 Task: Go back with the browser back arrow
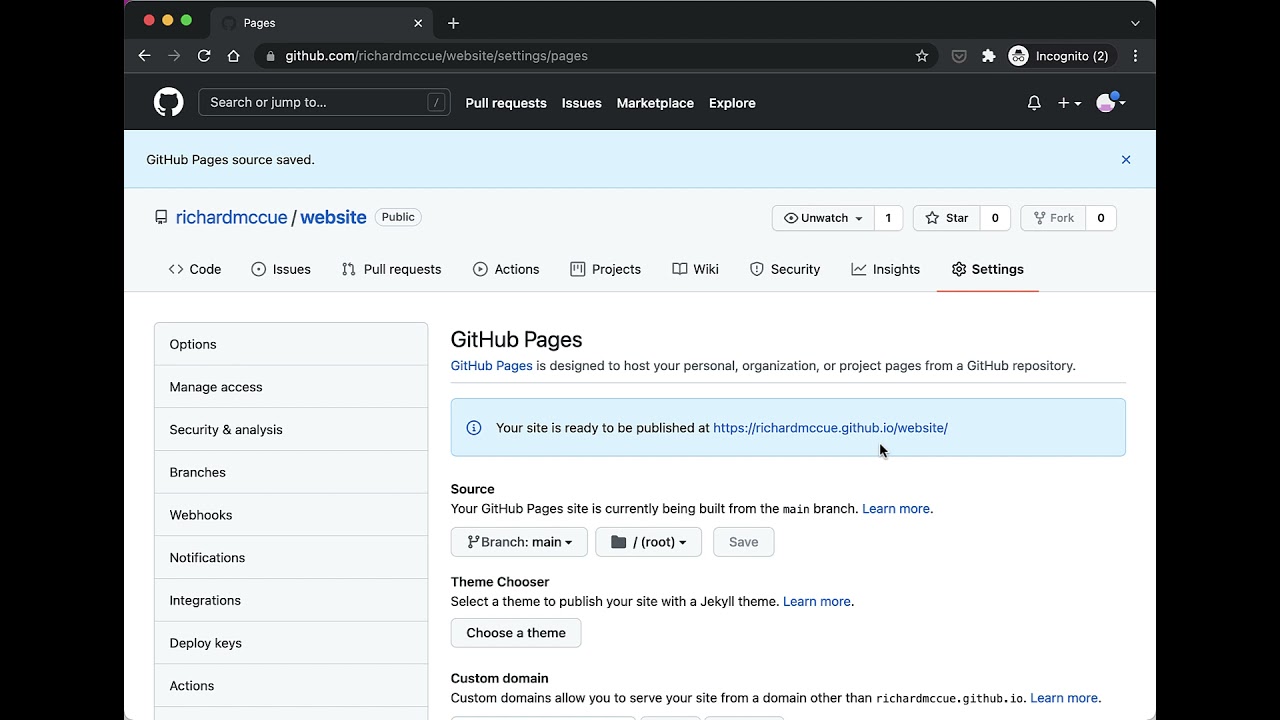[144, 56]
